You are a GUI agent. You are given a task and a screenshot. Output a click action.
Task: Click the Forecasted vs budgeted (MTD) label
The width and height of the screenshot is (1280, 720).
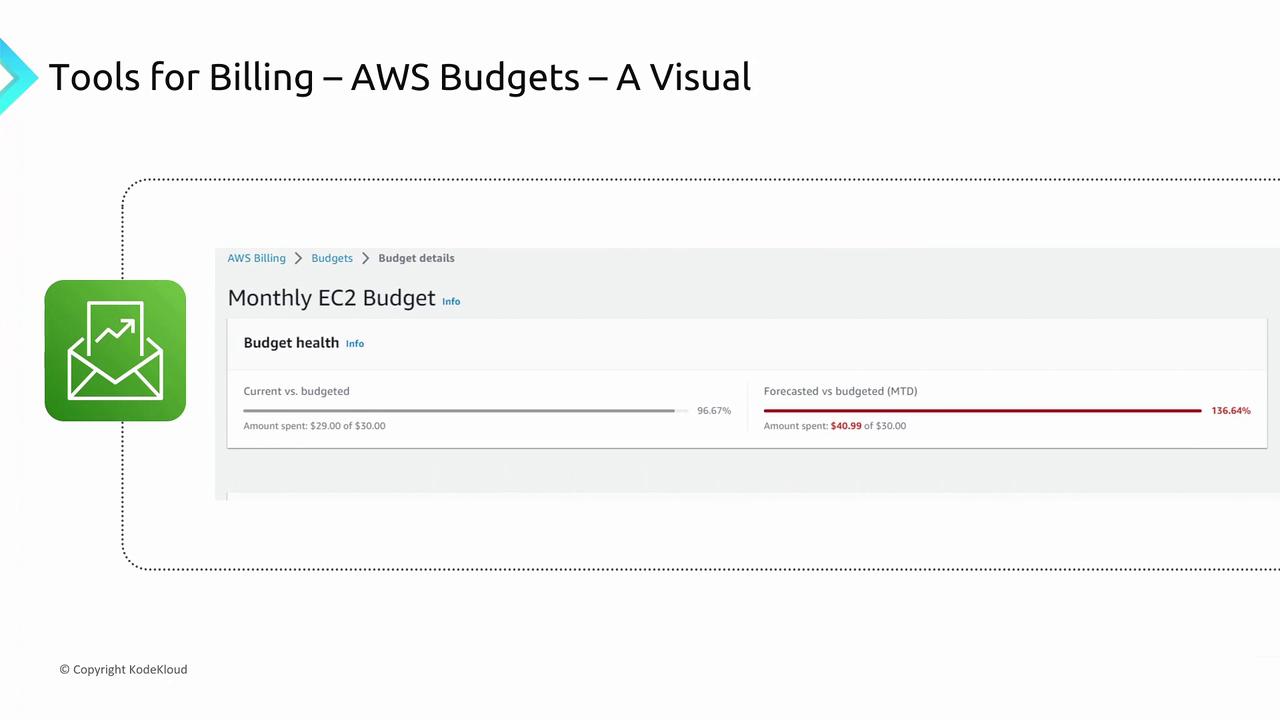tap(840, 391)
